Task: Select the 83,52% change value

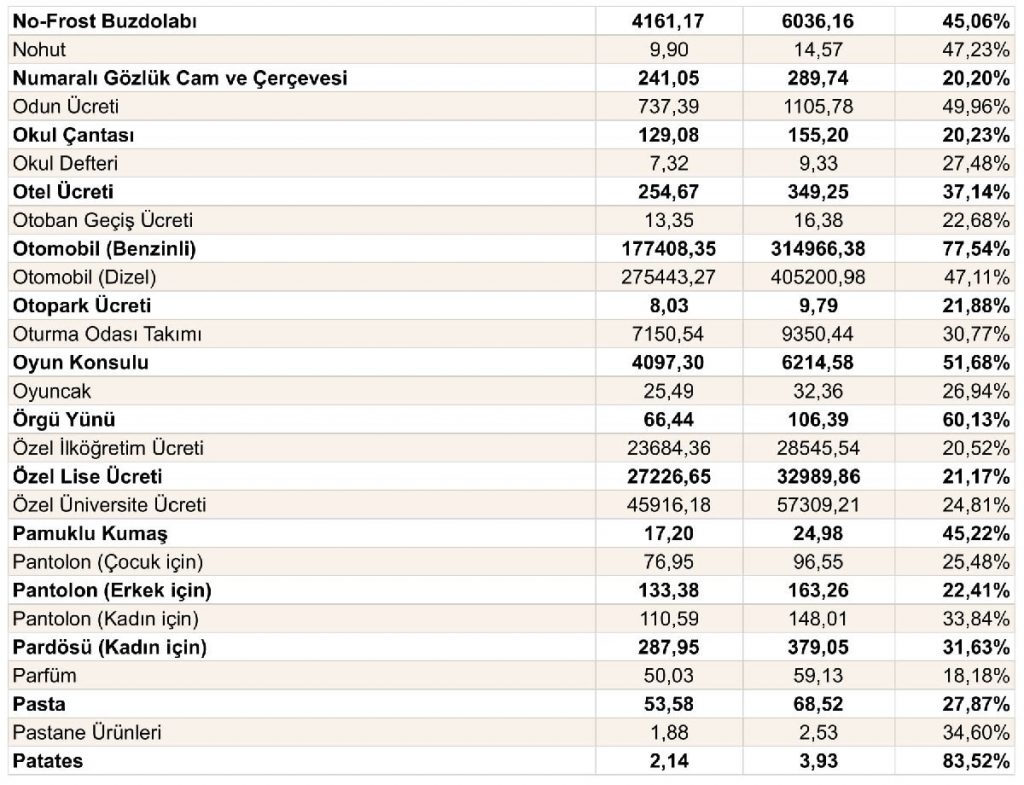Action: 976,761
